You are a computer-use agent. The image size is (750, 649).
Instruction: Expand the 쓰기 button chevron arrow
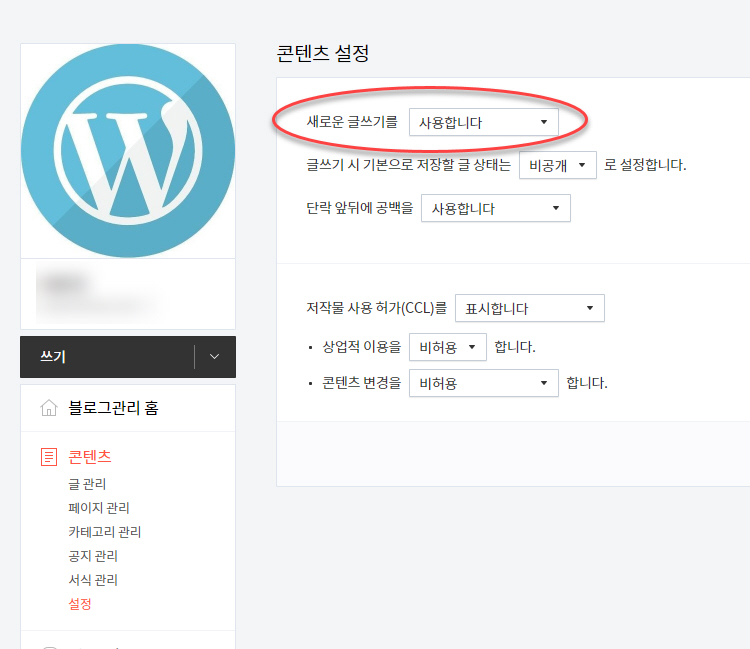pos(214,357)
